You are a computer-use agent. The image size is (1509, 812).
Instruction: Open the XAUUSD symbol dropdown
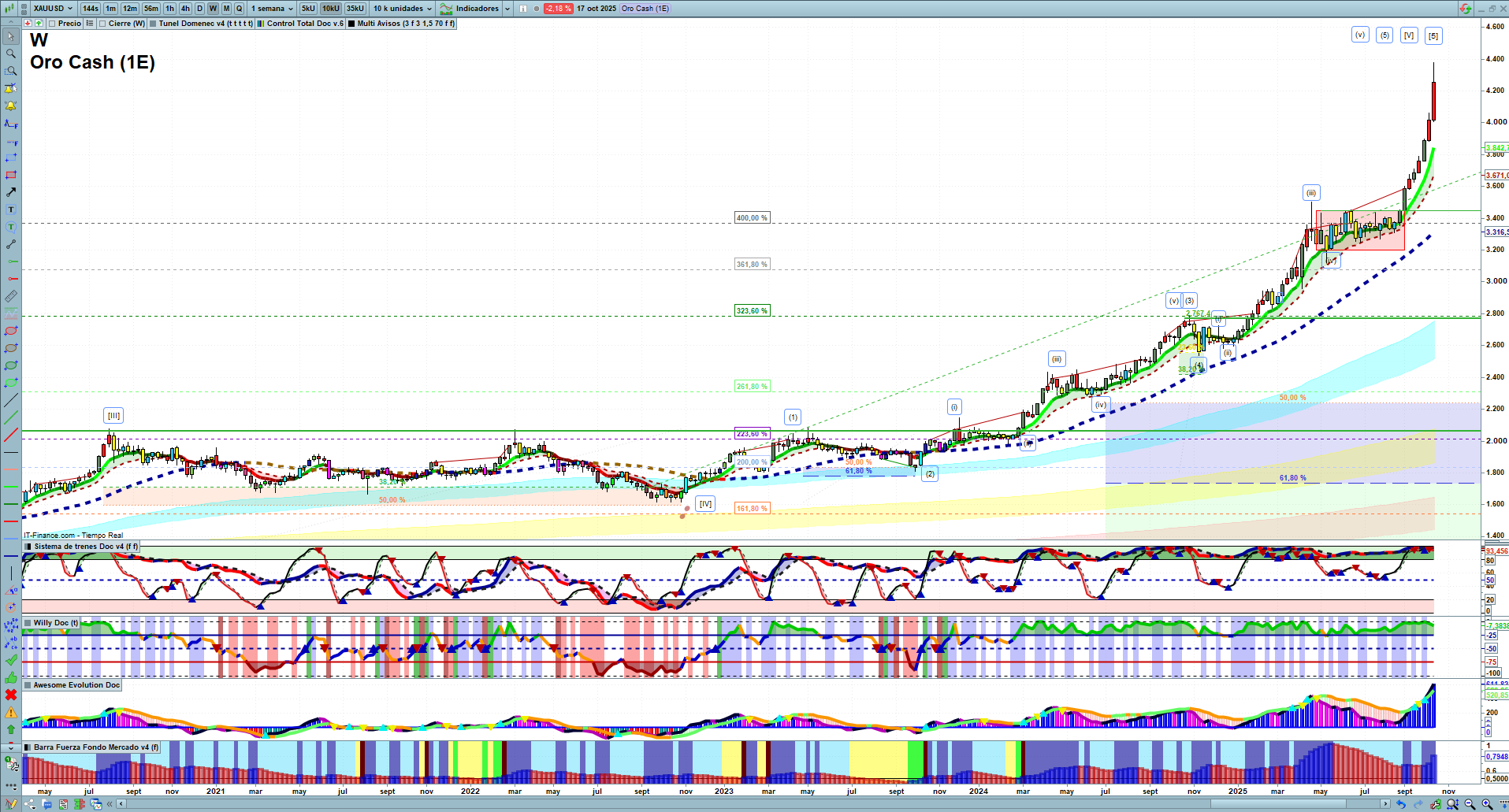click(52, 9)
